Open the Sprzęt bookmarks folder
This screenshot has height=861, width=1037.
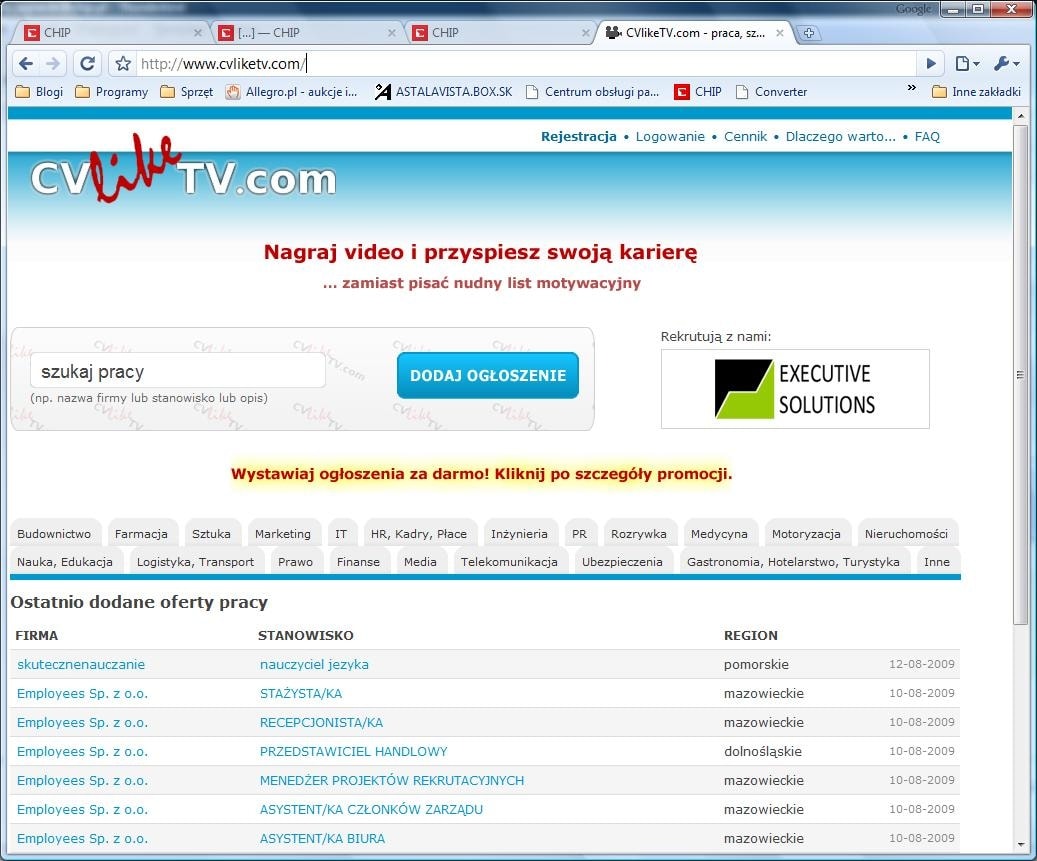(187, 92)
